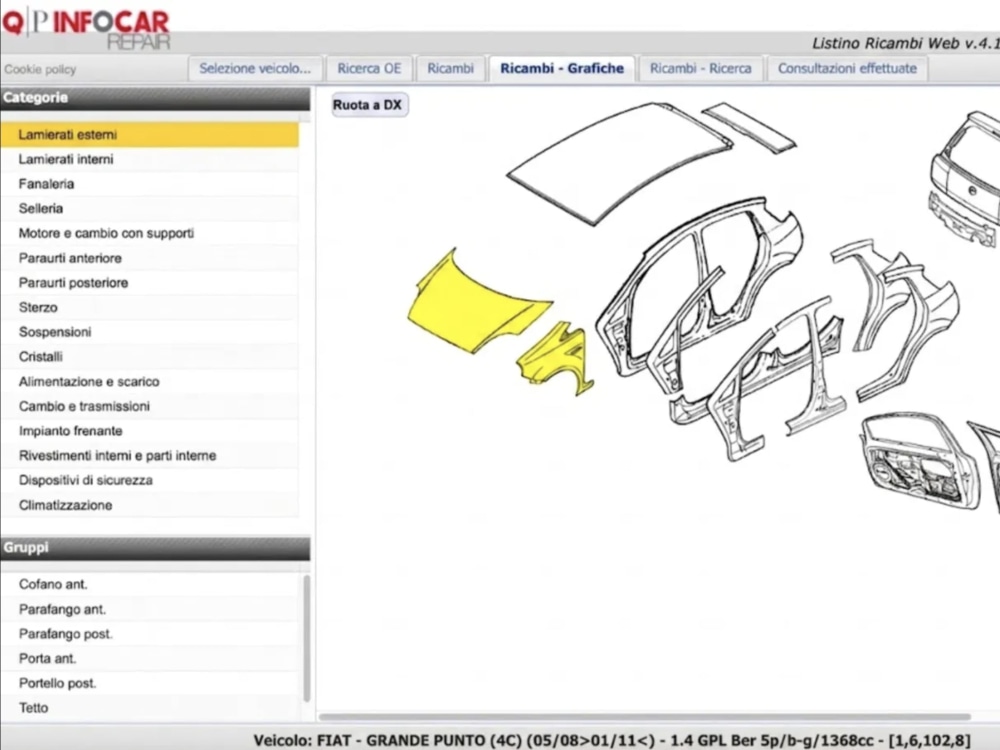Select the Paraurti anteriore category

click(x=149, y=258)
